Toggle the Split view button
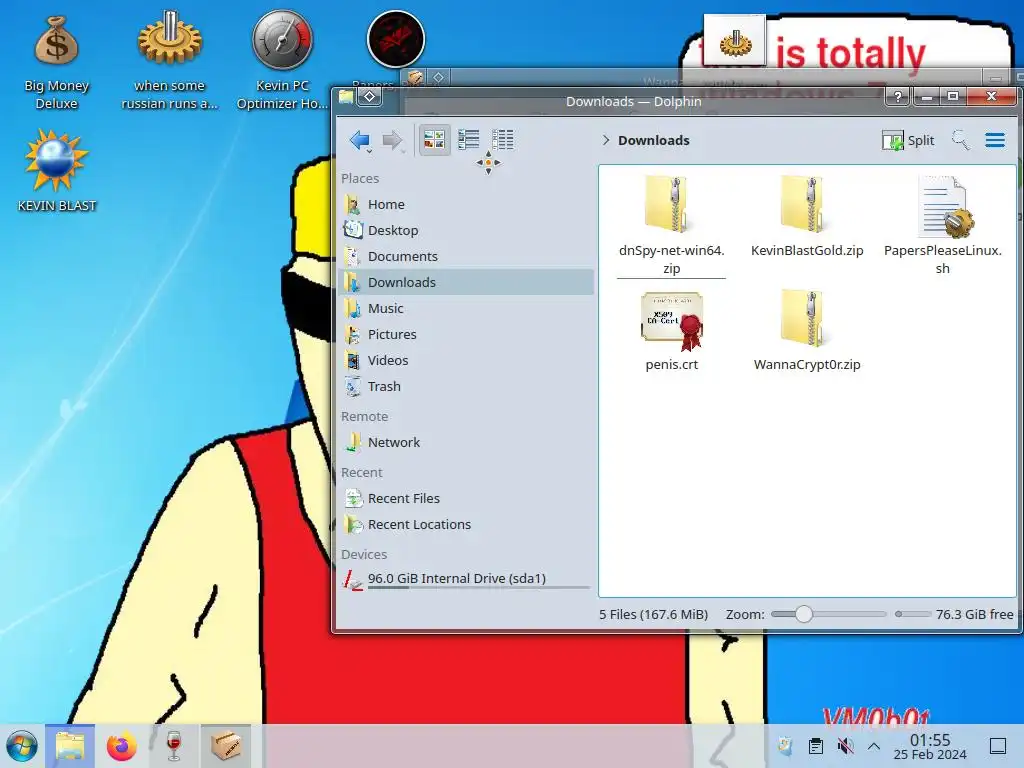Image resolution: width=1024 pixels, height=768 pixels. pos(908,140)
